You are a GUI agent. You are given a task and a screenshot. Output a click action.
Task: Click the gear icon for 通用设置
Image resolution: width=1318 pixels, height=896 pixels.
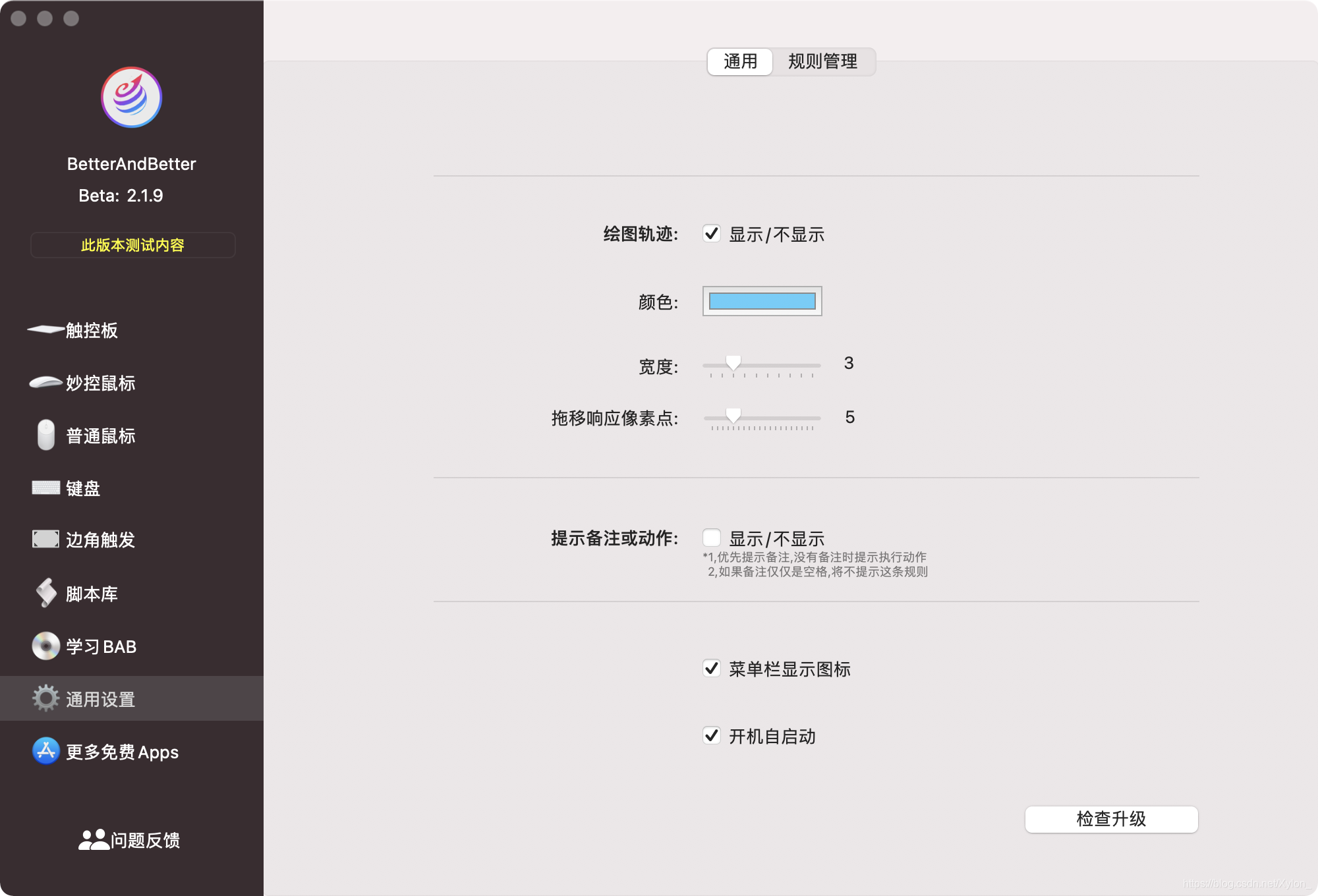coord(45,698)
